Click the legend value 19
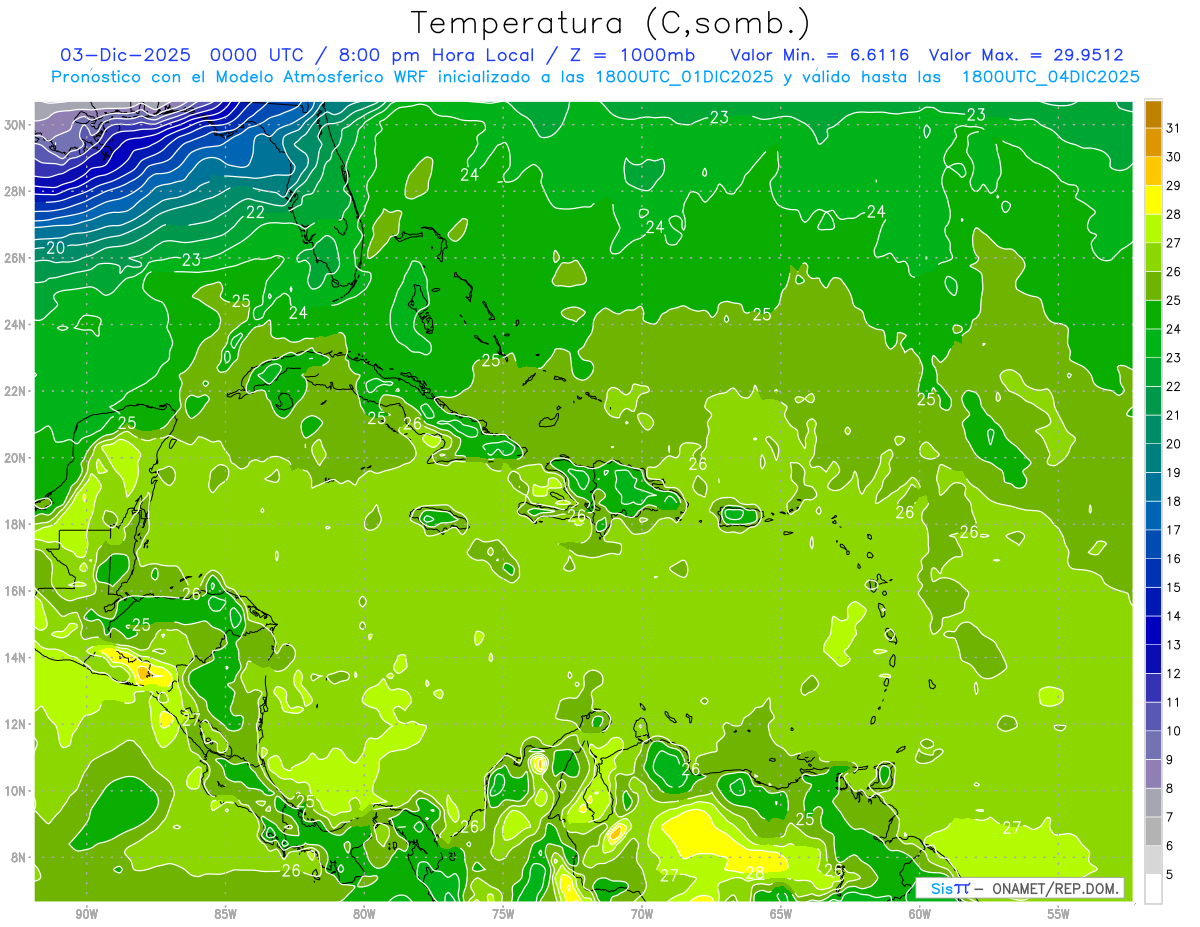 (1174, 473)
